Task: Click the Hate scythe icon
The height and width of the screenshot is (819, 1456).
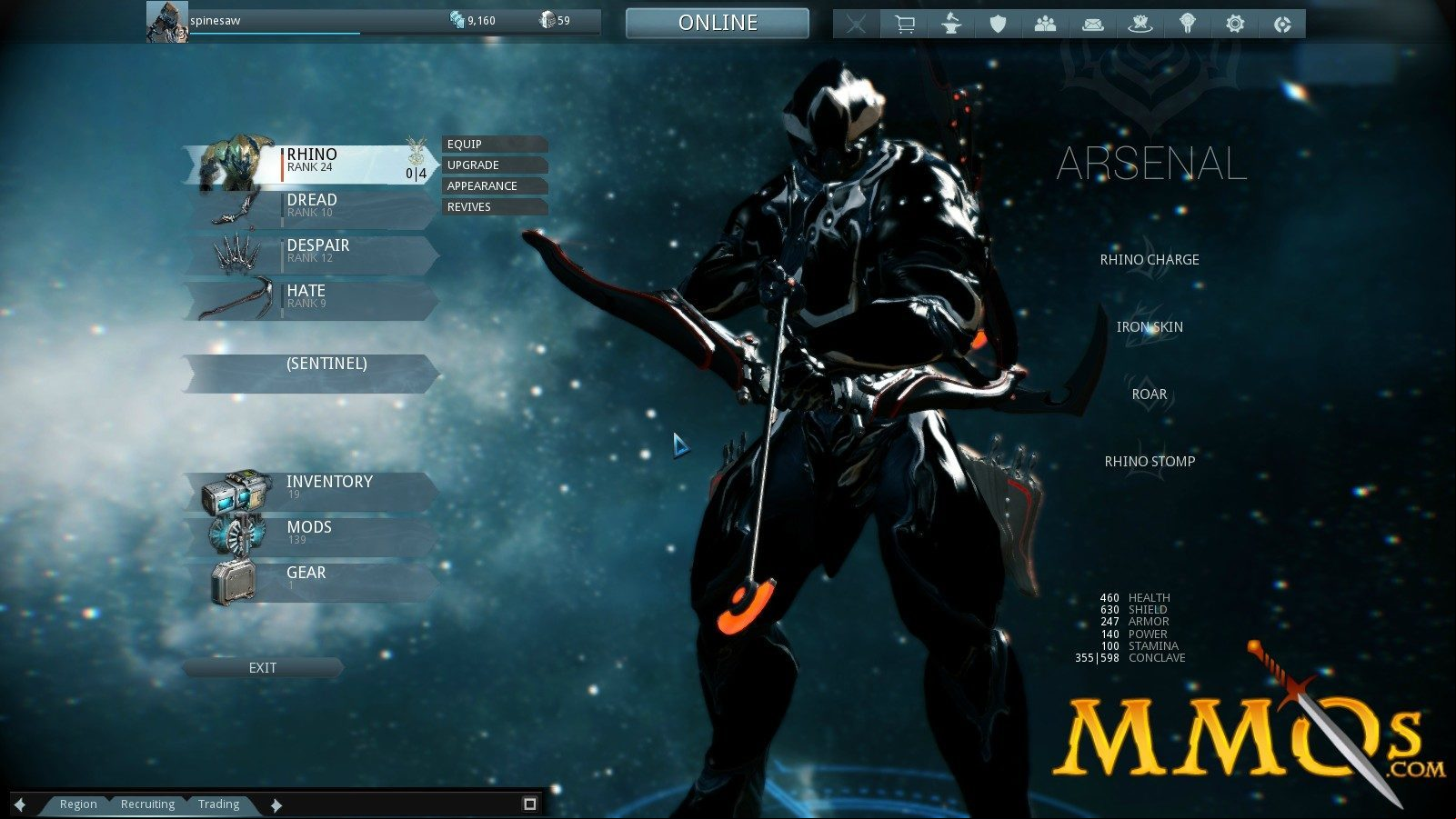Action: (x=236, y=298)
